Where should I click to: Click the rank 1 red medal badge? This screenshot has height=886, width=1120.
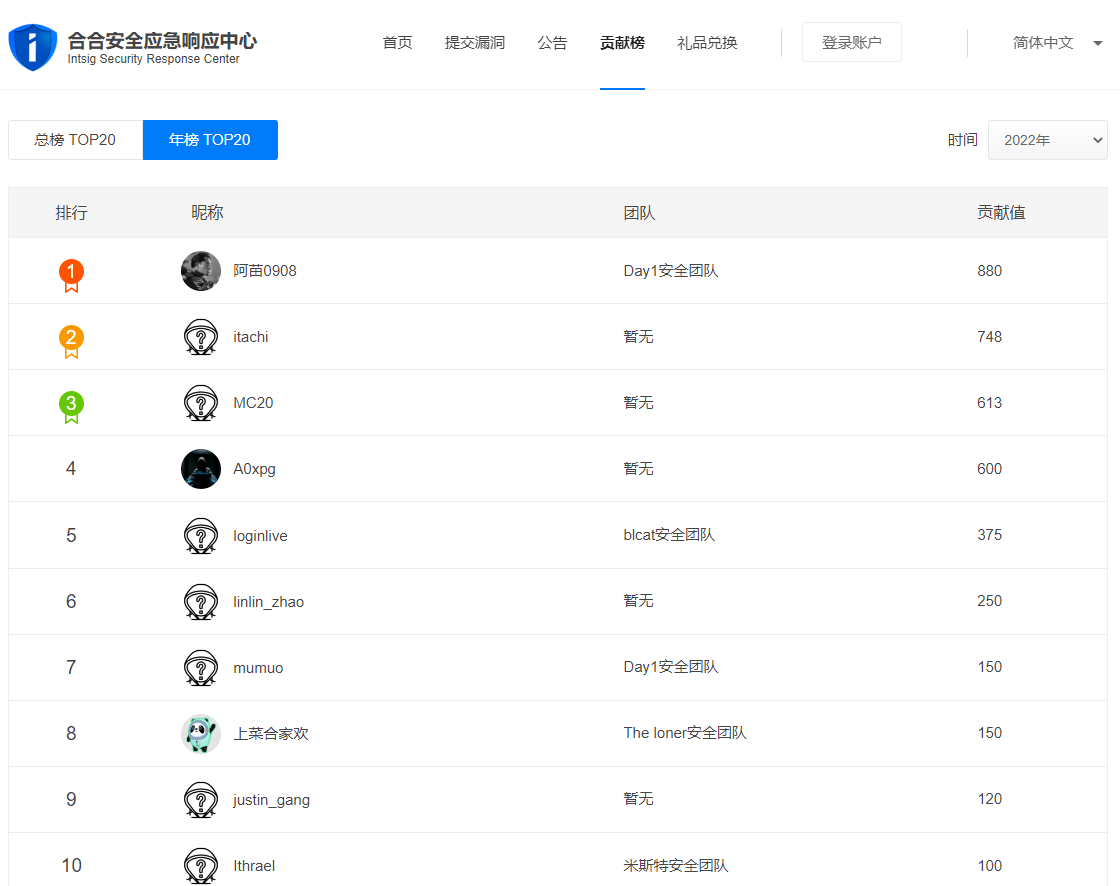[x=71, y=274]
